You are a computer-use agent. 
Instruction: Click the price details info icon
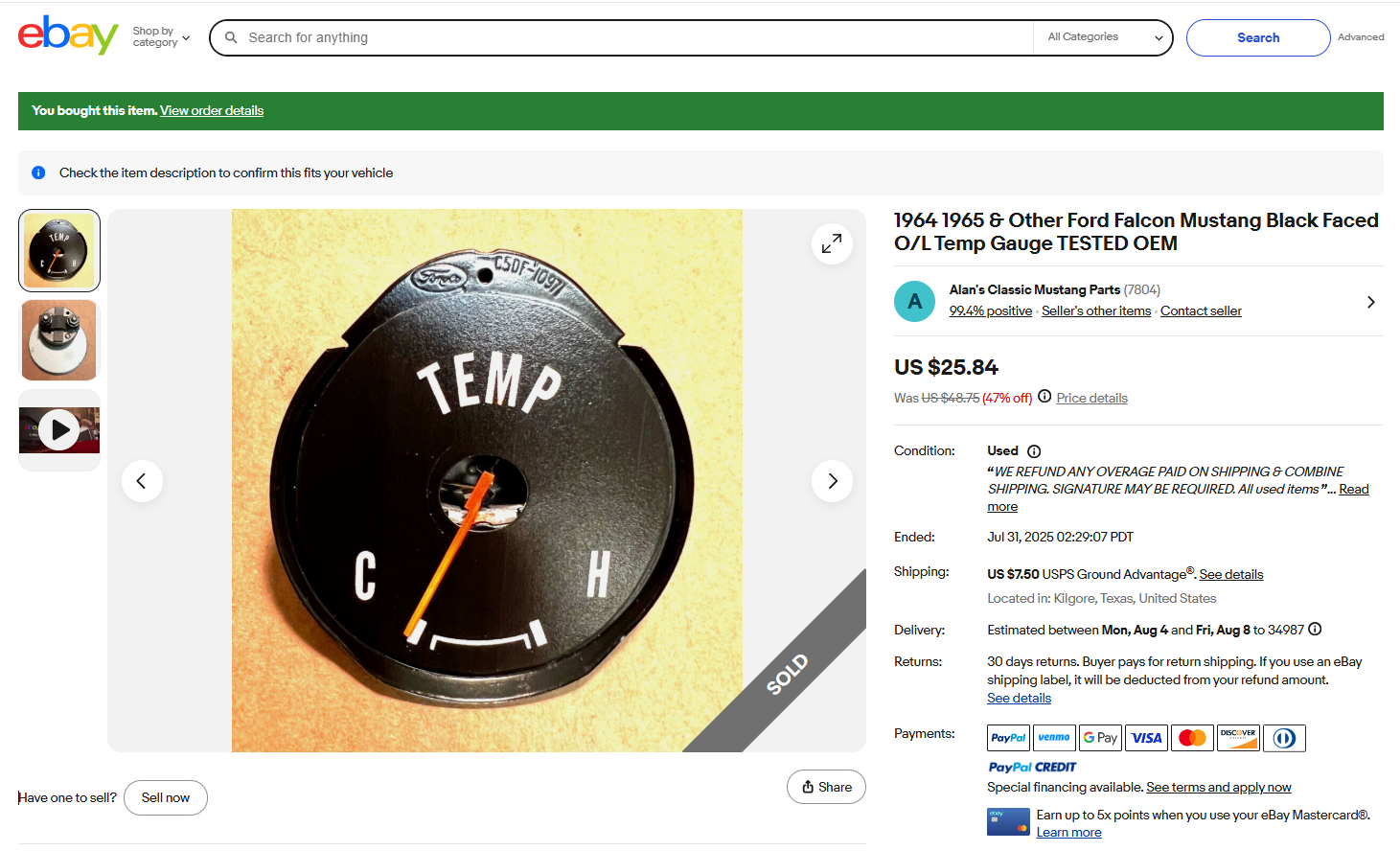pos(1044,397)
